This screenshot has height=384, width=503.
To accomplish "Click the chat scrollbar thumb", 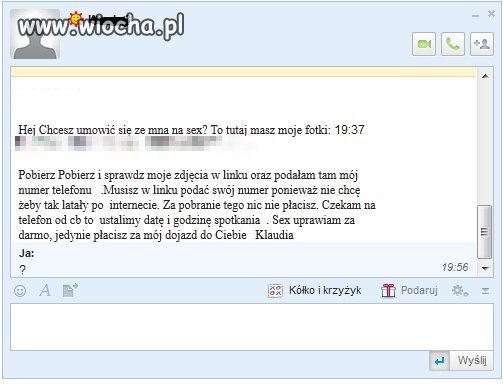I will (x=485, y=232).
